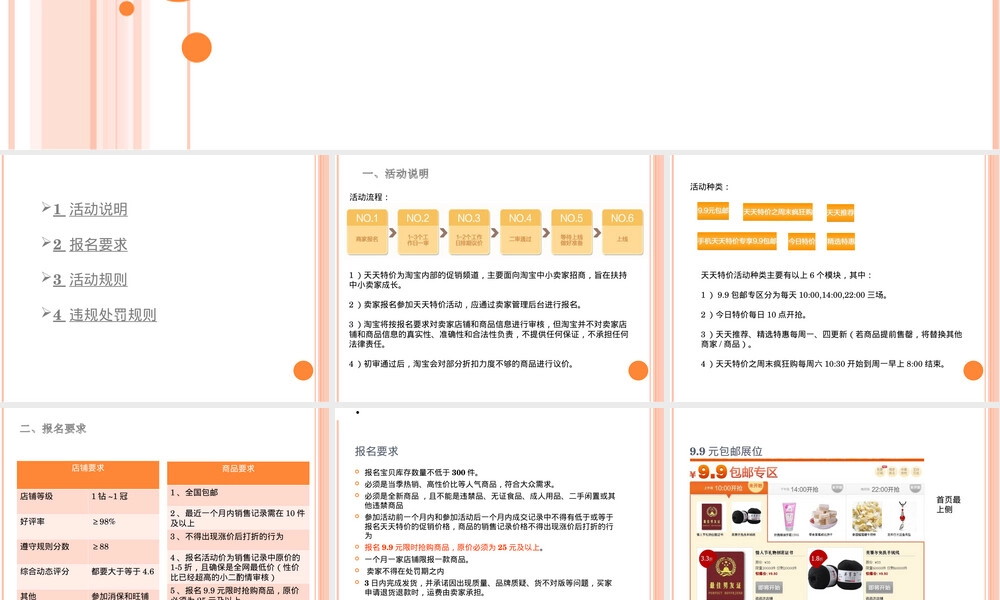The height and width of the screenshot is (600, 1000).
Task: Click the '2）今日特价每日10点开抢。' line
Action: point(754,314)
